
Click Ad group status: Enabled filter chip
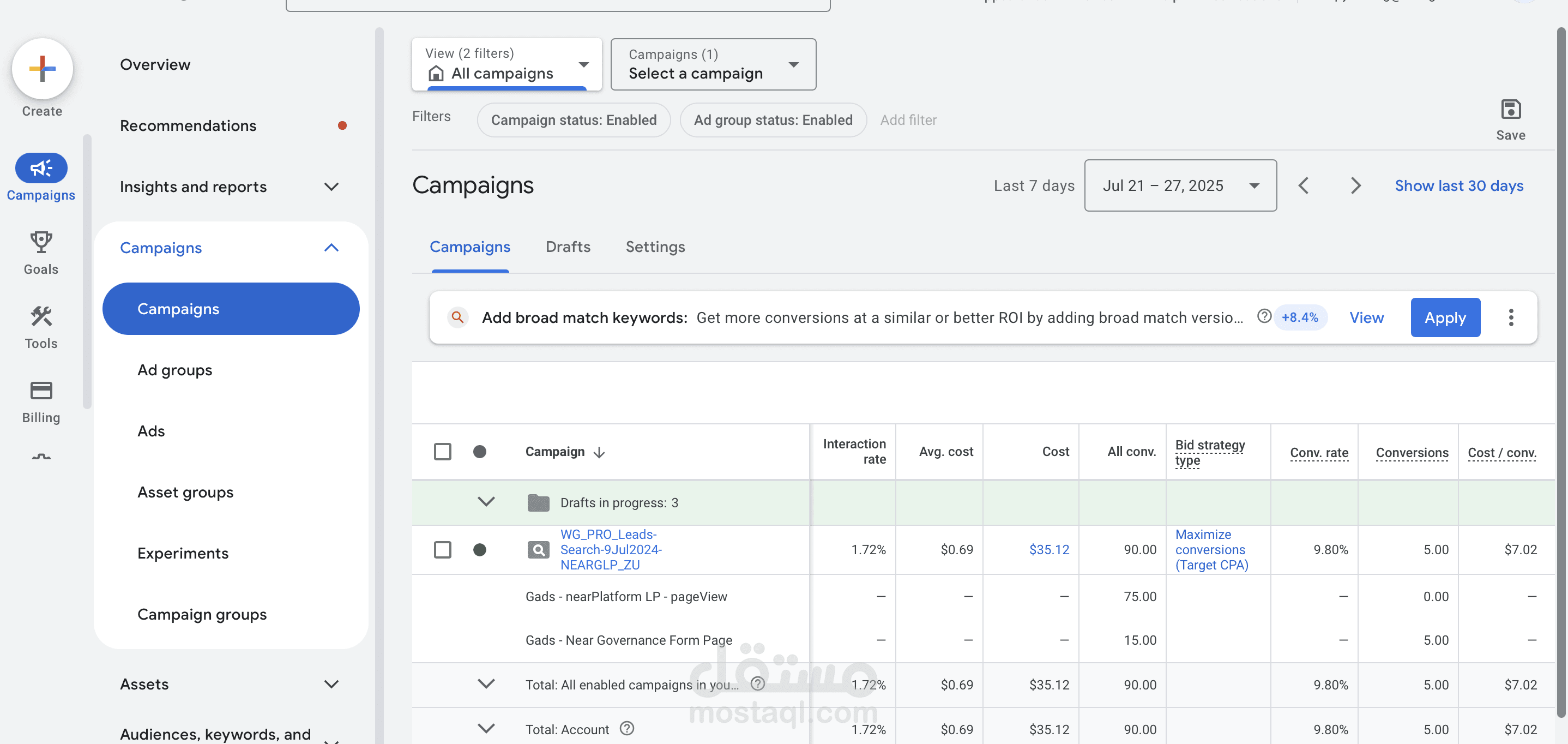click(773, 120)
